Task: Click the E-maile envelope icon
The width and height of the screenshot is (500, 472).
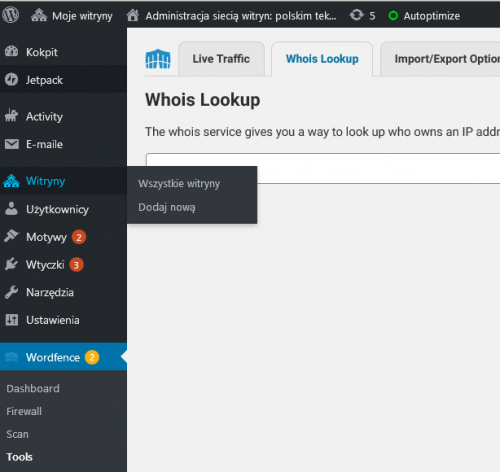Action: [12, 144]
